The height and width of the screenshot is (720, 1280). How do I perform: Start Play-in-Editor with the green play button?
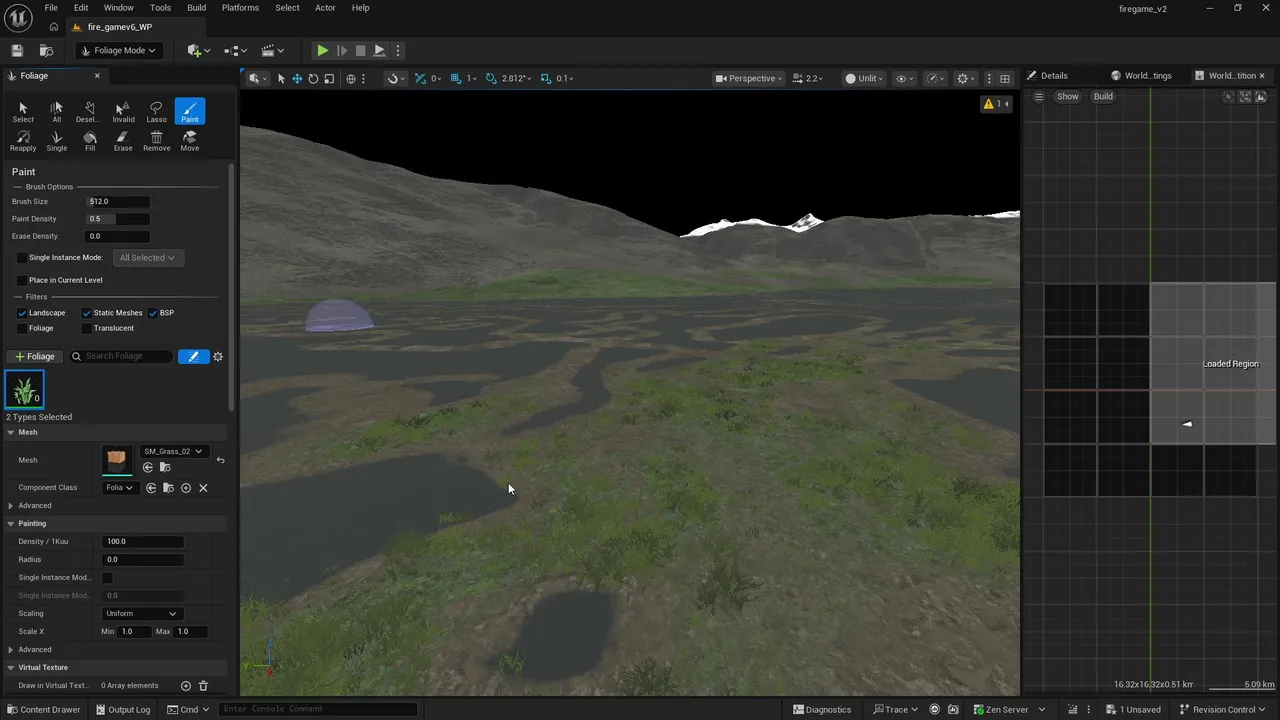click(322, 50)
